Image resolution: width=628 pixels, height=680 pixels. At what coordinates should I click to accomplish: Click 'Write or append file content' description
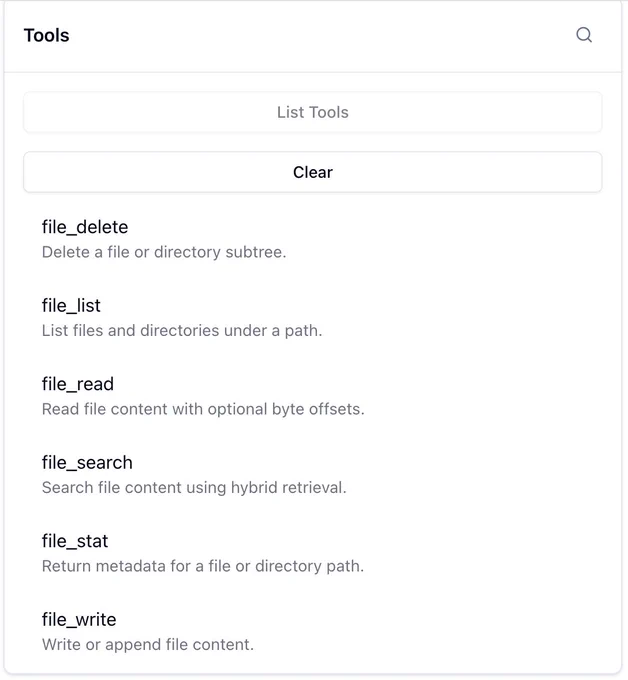click(x=147, y=644)
